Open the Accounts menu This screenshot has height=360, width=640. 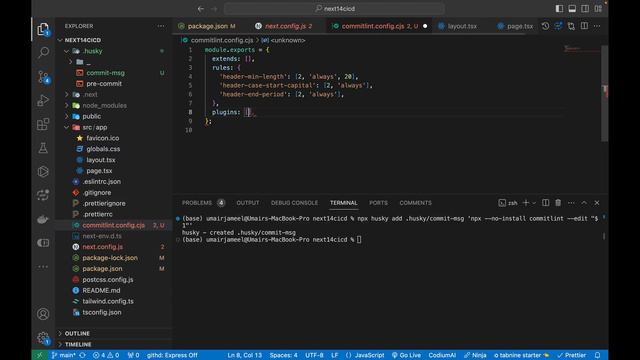(x=43, y=314)
